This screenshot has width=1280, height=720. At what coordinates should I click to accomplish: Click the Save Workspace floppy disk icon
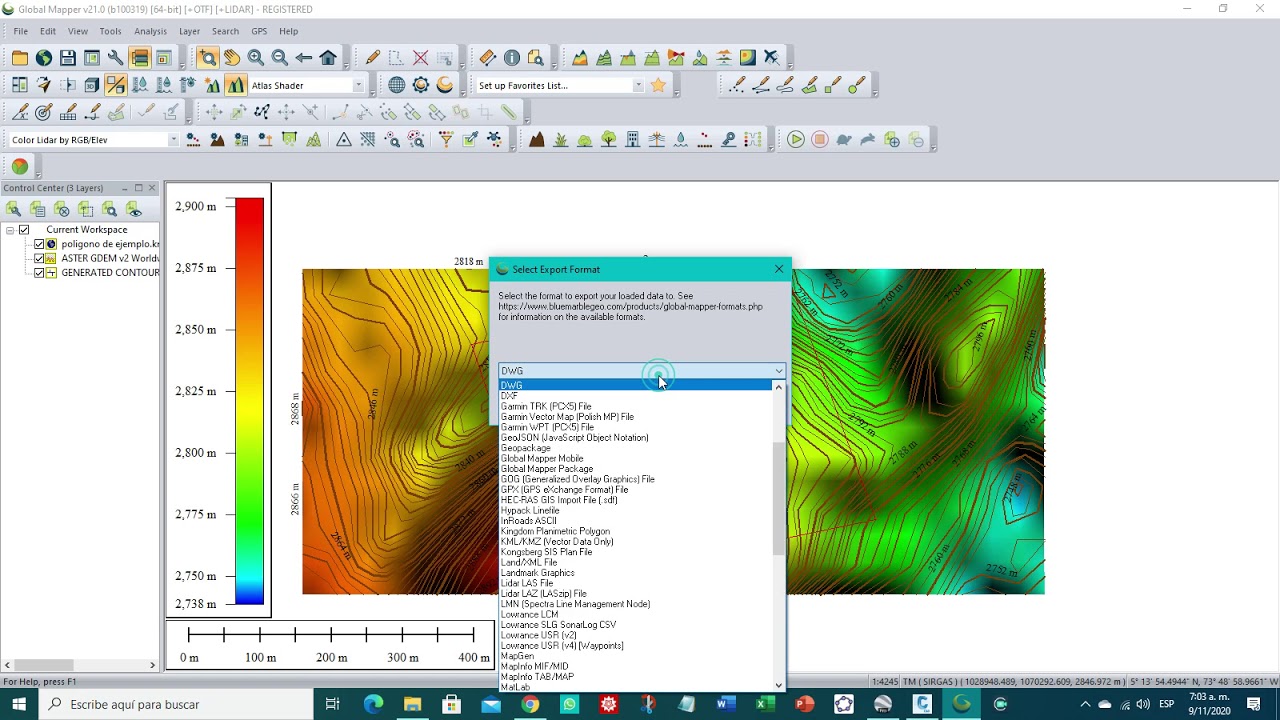tap(68, 58)
